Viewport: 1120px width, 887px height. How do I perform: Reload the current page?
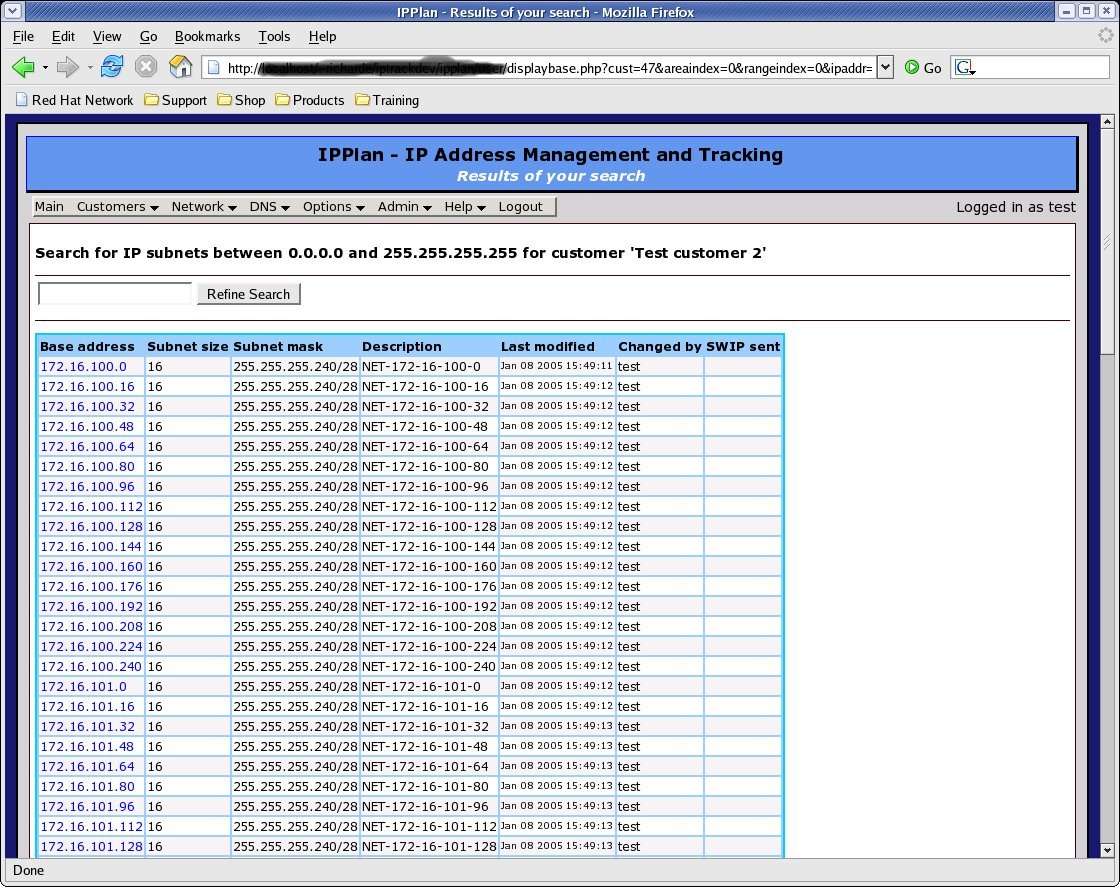click(110, 67)
